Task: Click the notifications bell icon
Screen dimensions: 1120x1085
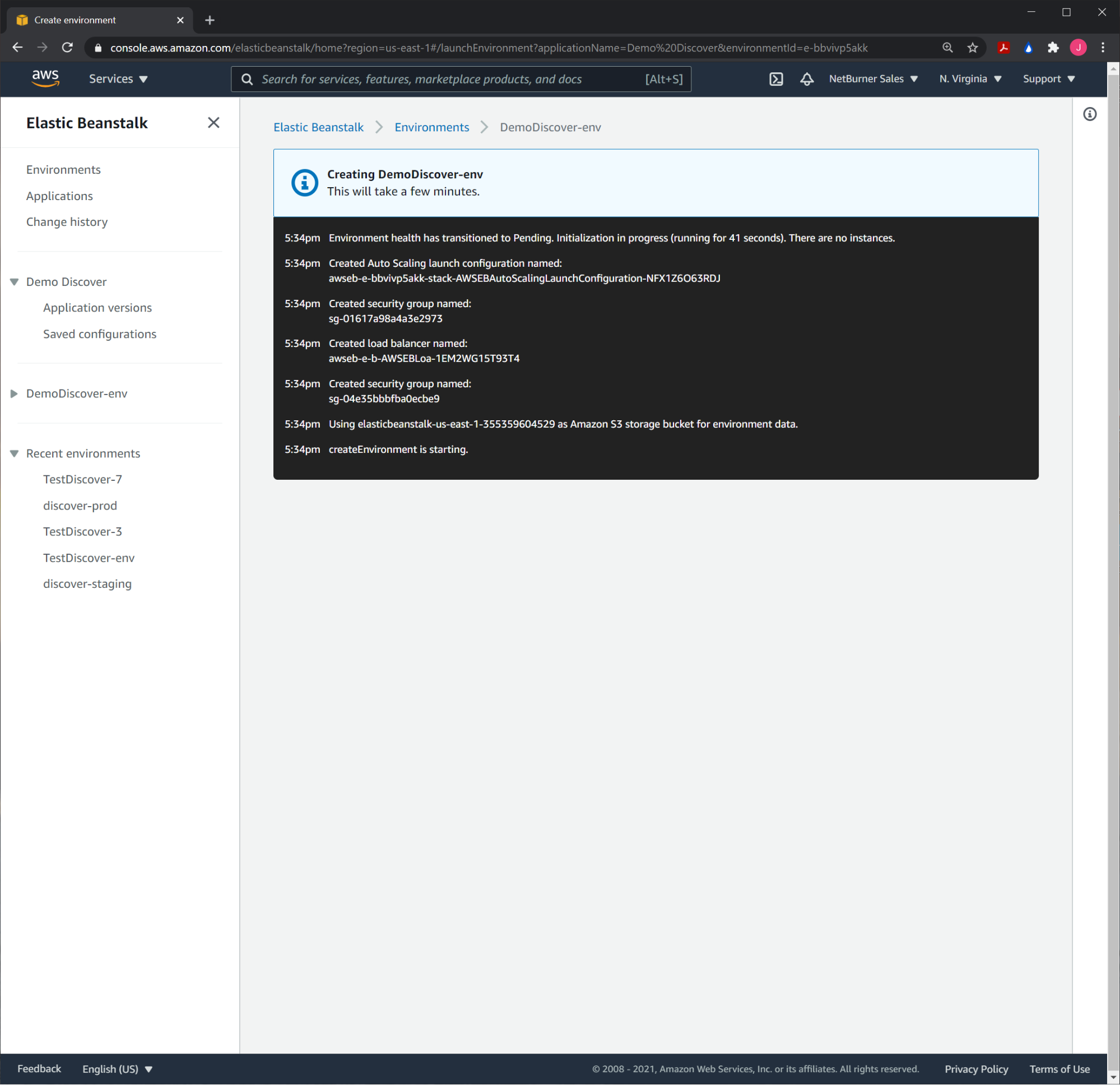Action: click(806, 79)
